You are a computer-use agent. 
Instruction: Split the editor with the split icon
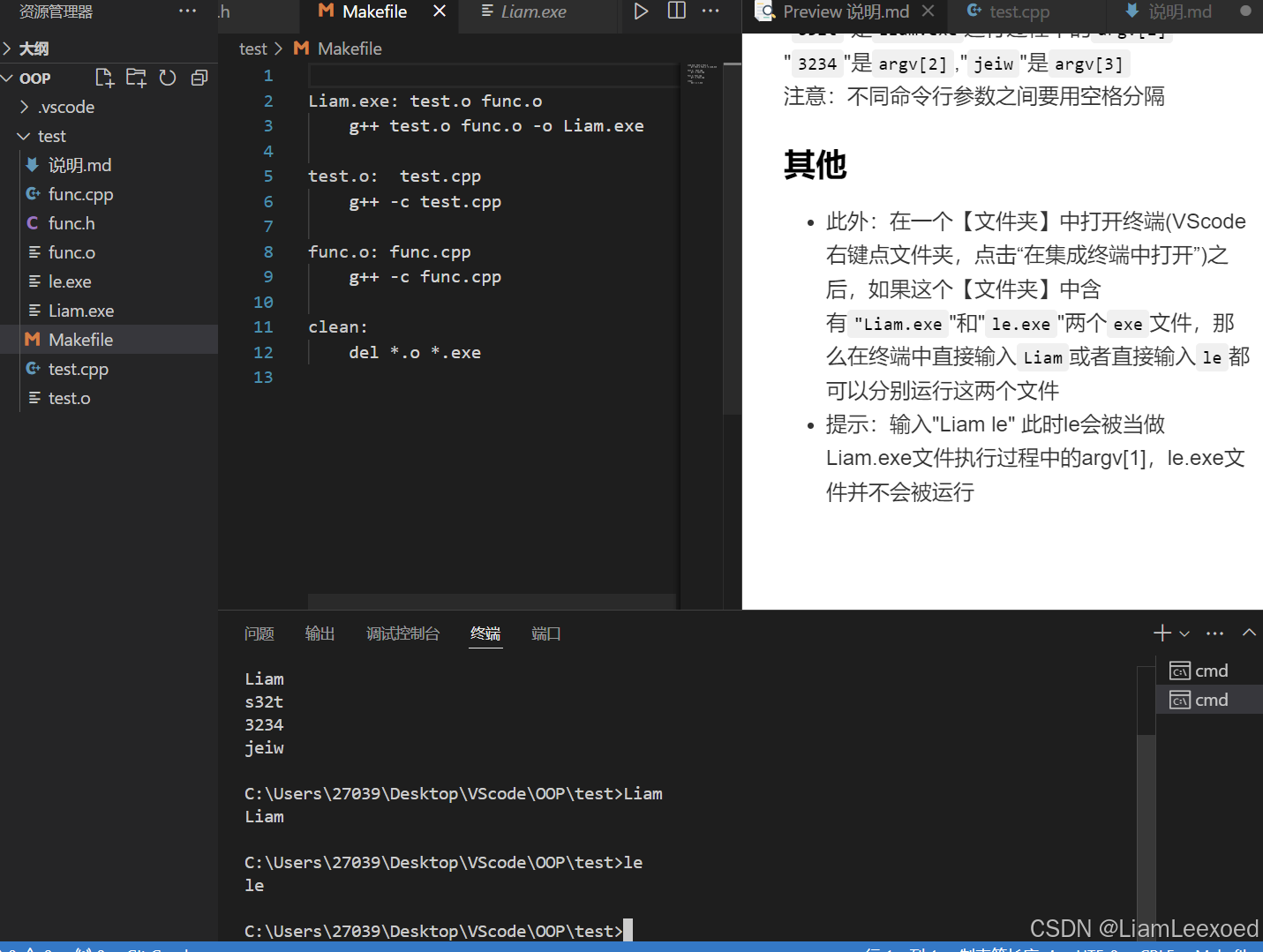675,11
